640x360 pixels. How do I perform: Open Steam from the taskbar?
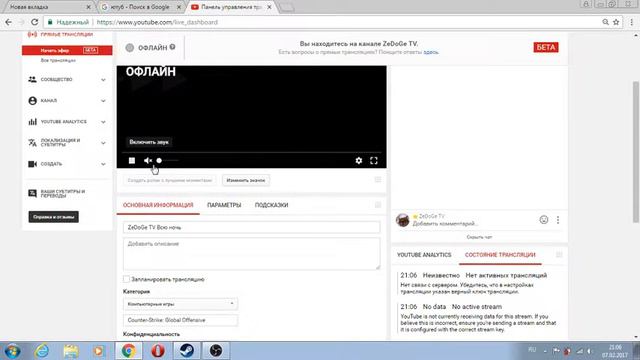(187, 351)
